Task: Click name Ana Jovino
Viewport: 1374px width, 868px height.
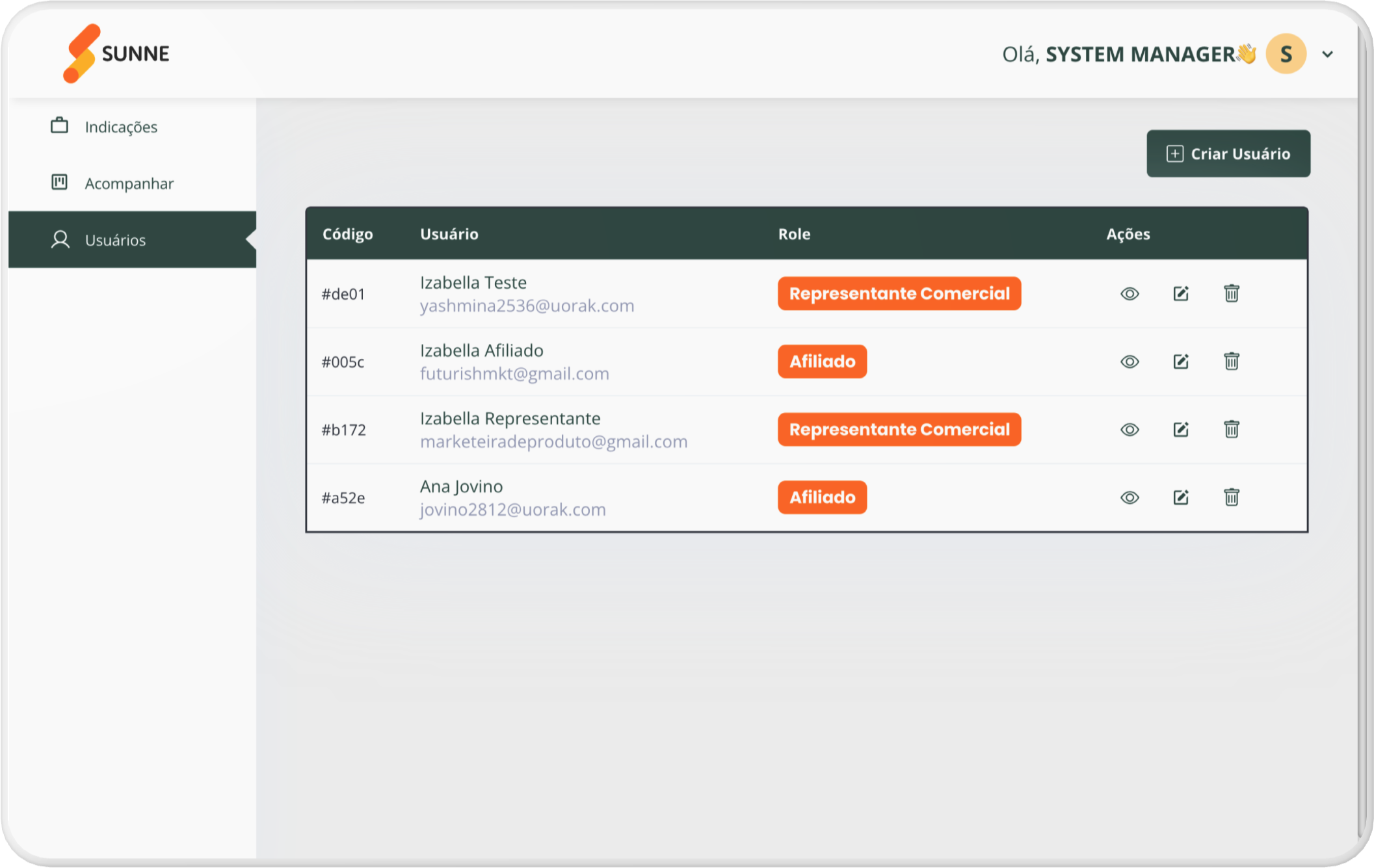Action: coord(462,486)
